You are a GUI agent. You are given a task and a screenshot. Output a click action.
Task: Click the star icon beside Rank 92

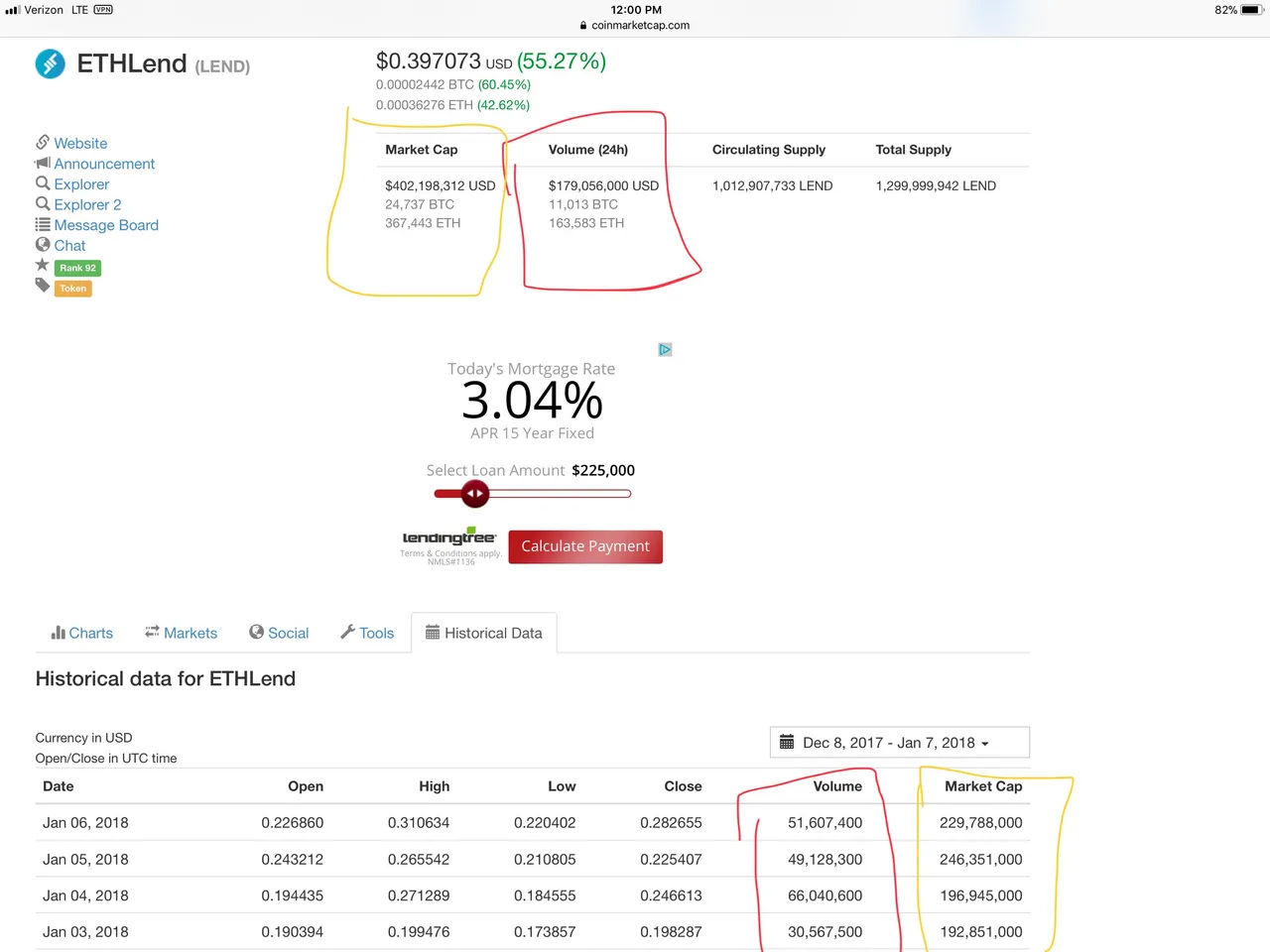[42, 265]
